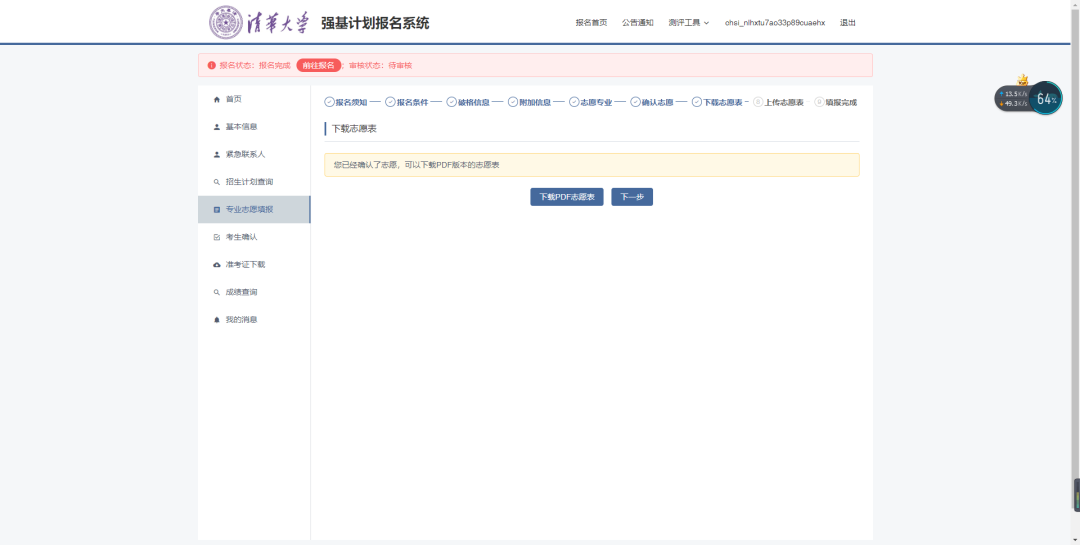This screenshot has width=1080, height=545.
Task: Click the 审核状态:待审核 text
Action: [x=380, y=65]
